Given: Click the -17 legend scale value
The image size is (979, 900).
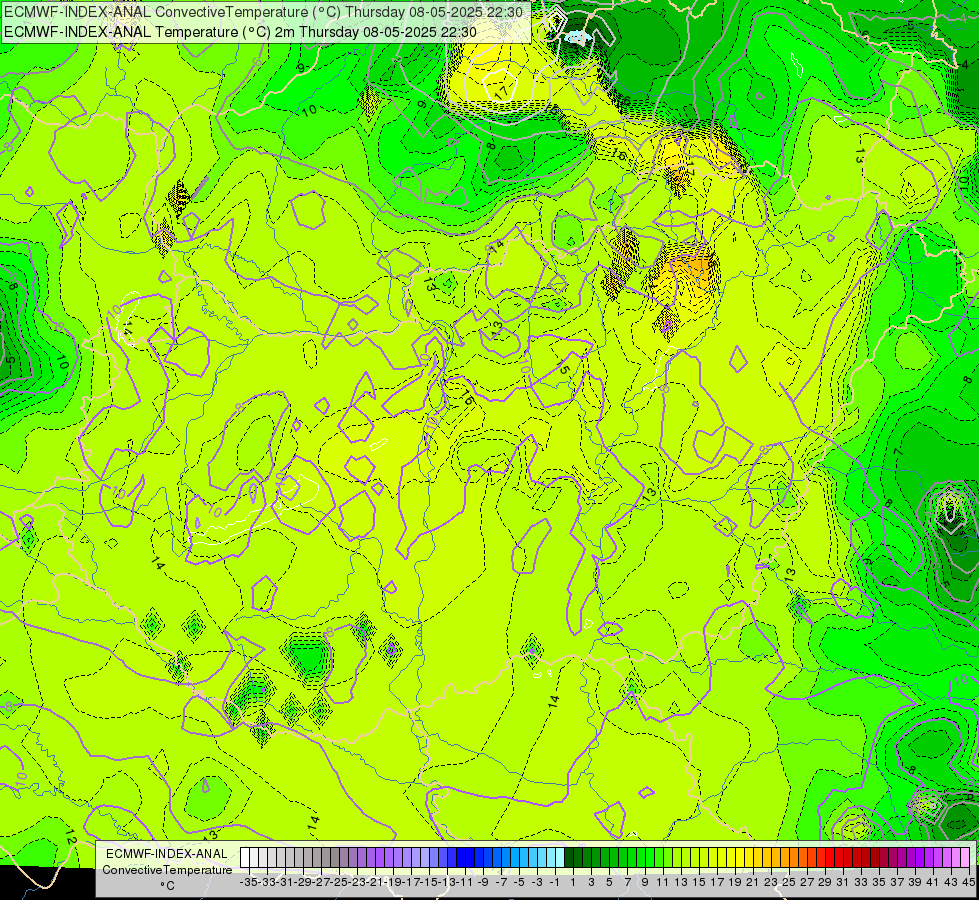Looking at the screenshot, I should coord(411,883).
